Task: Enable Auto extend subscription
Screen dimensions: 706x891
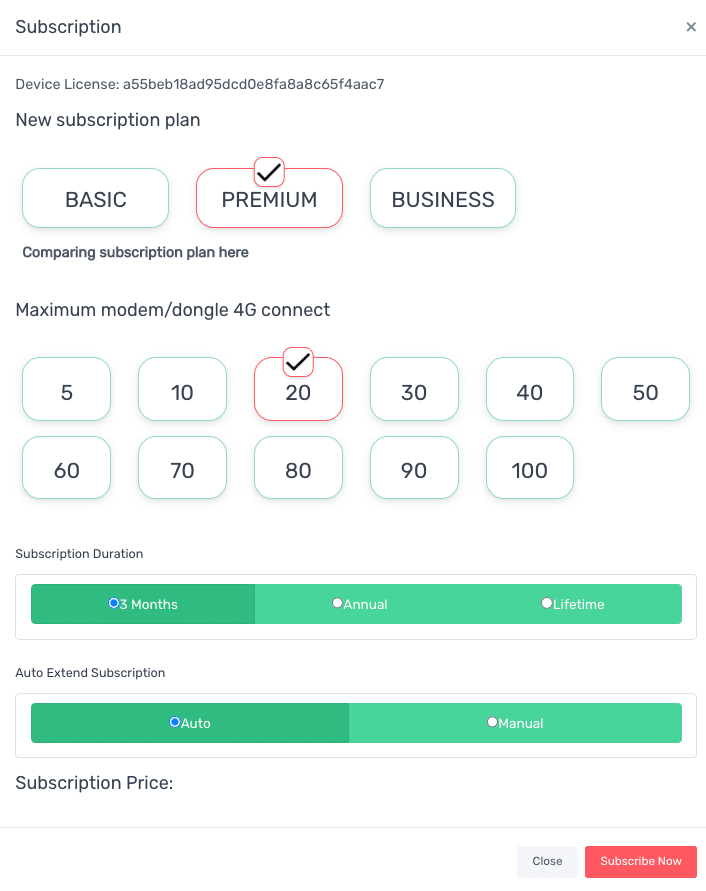Action: coord(175,722)
